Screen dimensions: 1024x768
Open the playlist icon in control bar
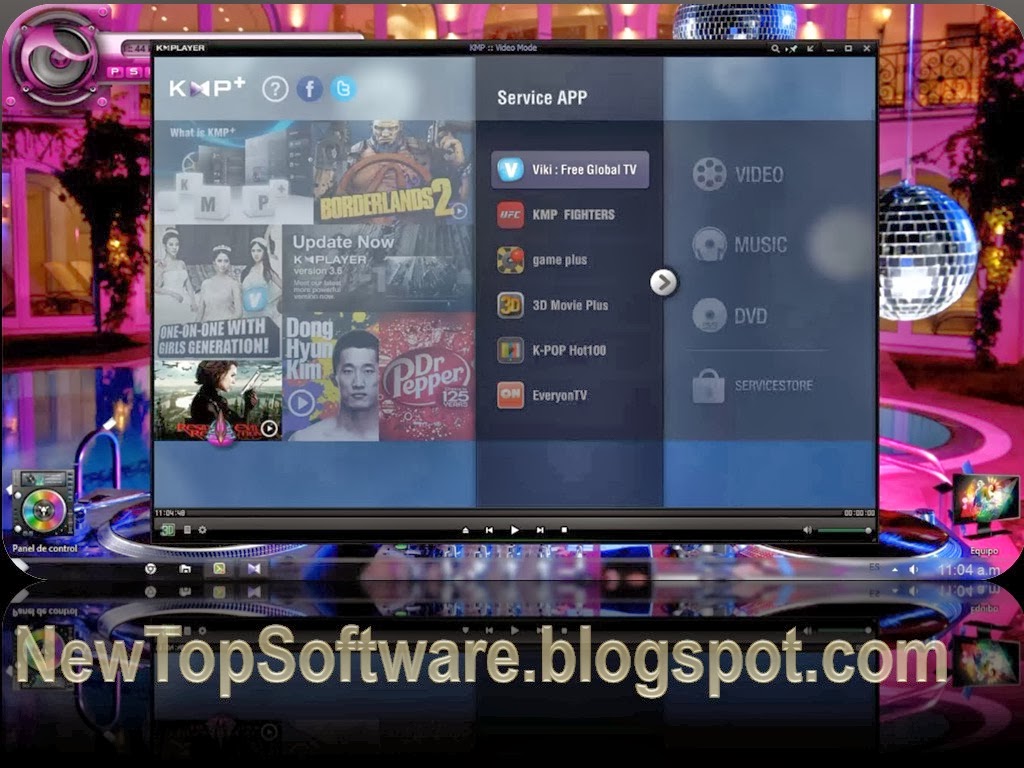click(x=187, y=530)
